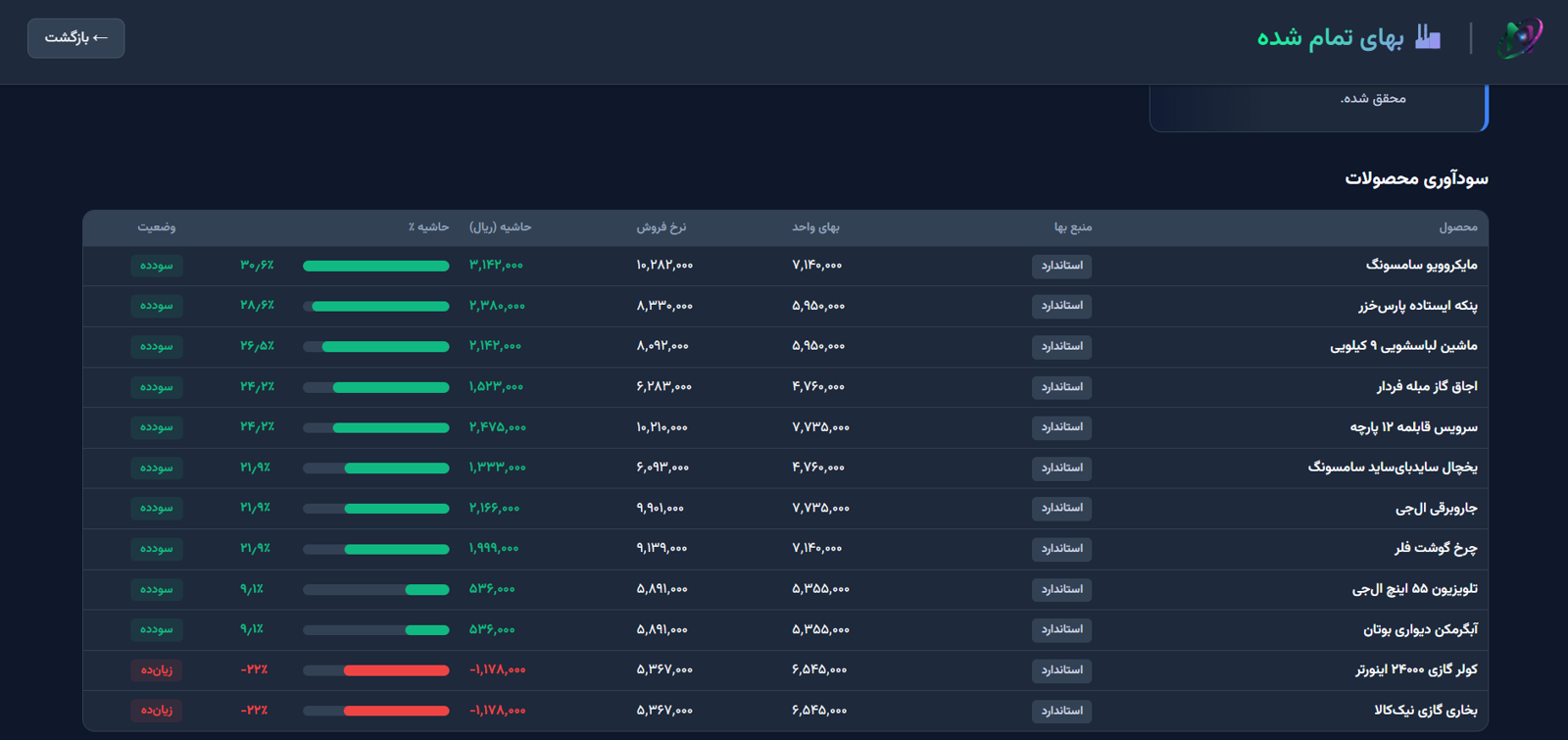Select the یخچال سایدبای‌ساید سامسونگ product

(1393, 468)
